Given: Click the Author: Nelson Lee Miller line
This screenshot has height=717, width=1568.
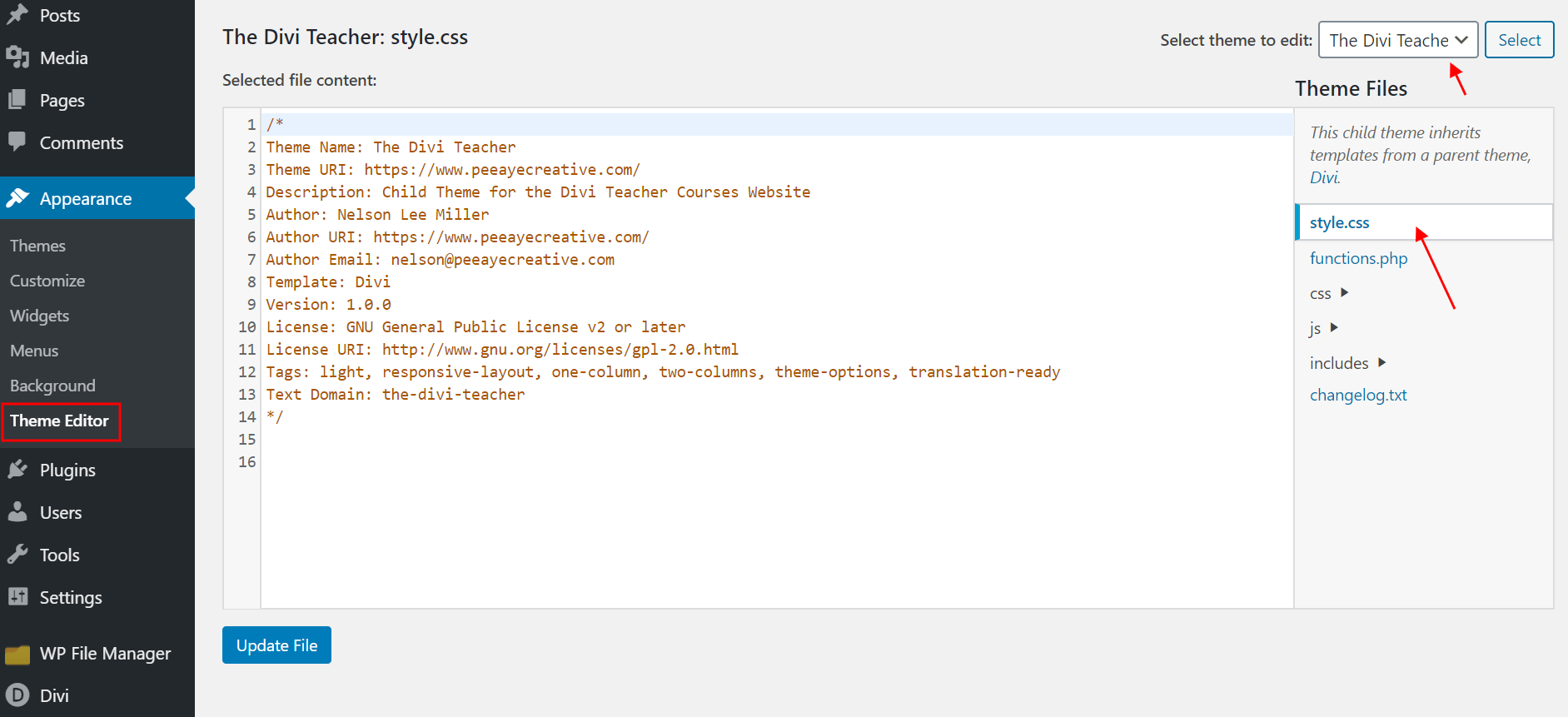Looking at the screenshot, I should point(377,214).
